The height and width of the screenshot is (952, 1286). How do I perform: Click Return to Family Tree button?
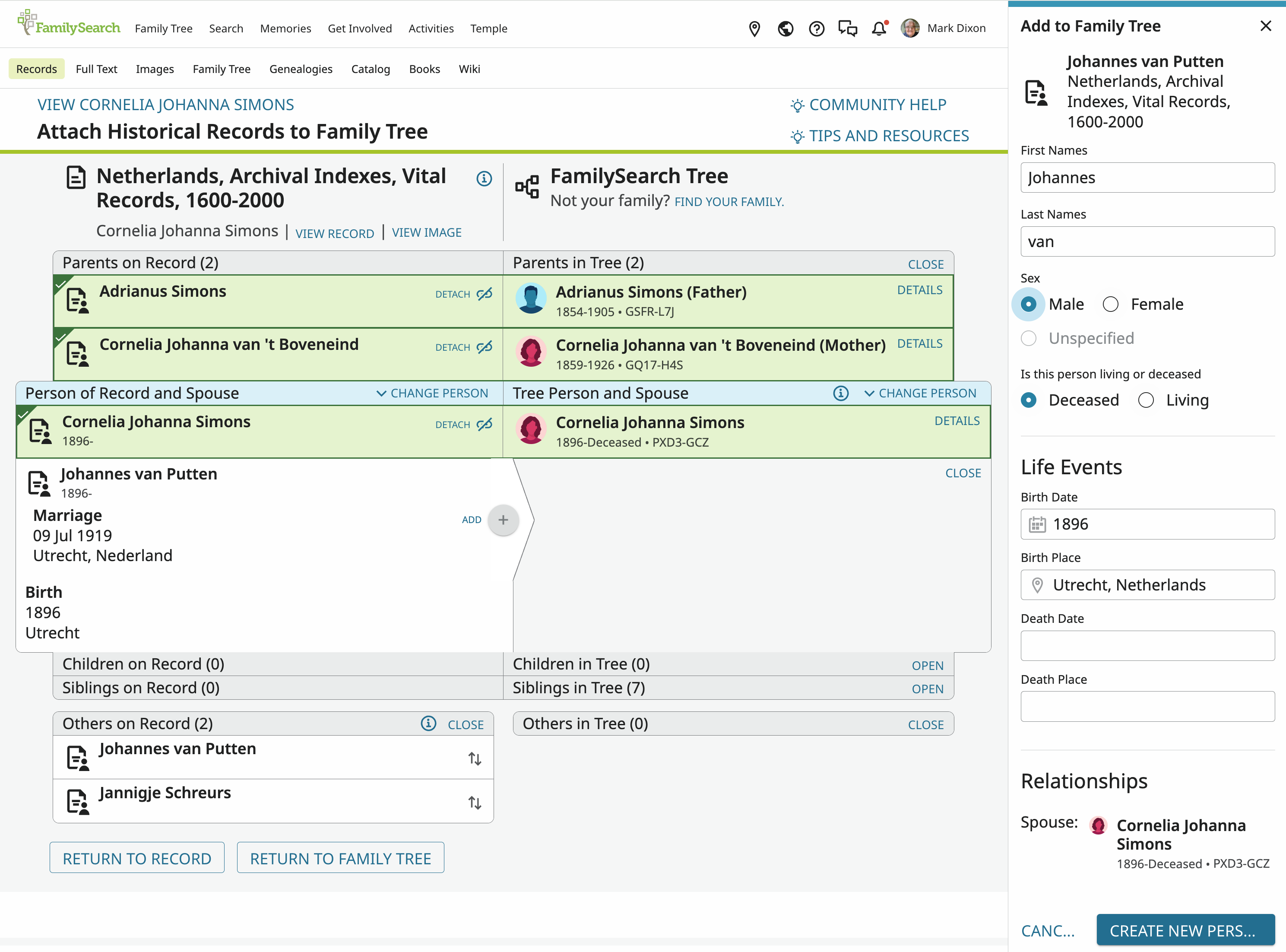tap(341, 858)
